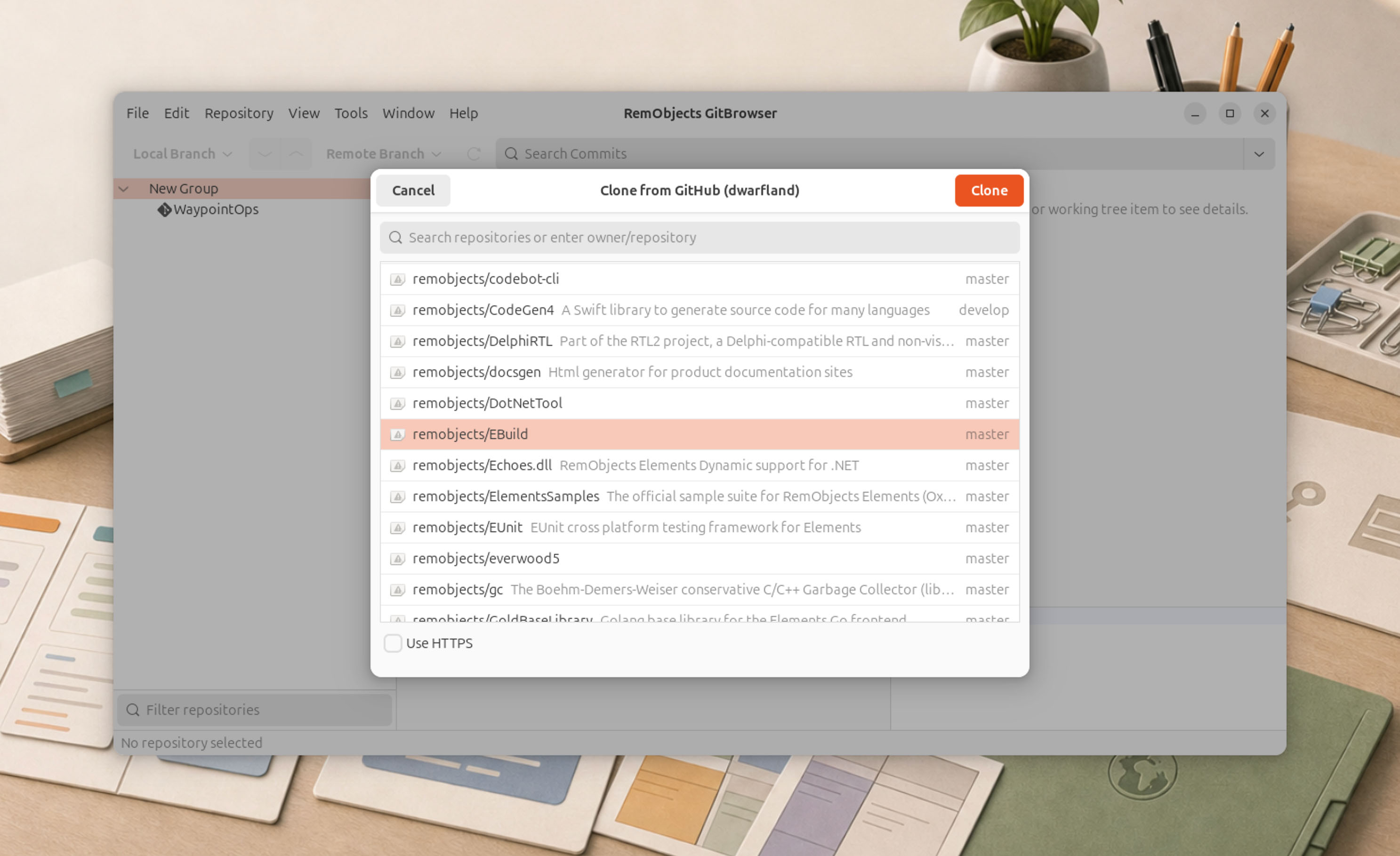Click the master branch label for codebot-cli
The height and width of the screenshot is (856, 1400).
(x=987, y=280)
